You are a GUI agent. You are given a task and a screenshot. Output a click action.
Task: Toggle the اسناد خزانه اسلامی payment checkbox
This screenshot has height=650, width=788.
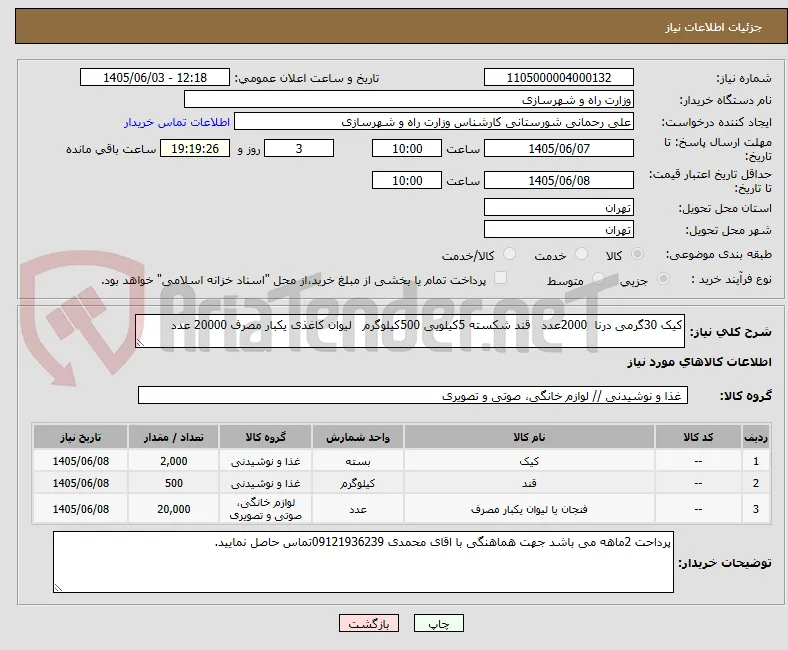(x=501, y=278)
